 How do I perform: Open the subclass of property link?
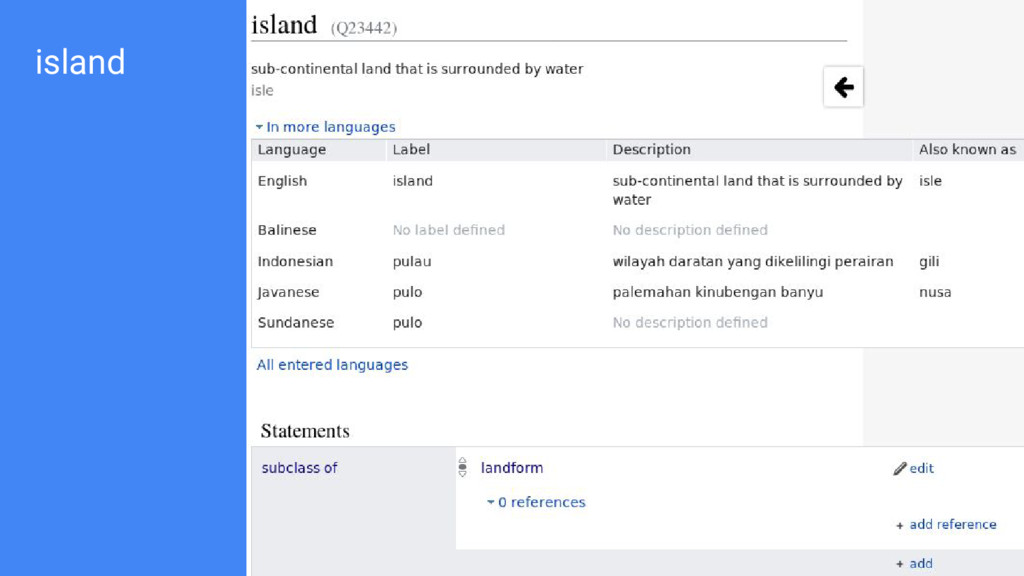click(299, 468)
